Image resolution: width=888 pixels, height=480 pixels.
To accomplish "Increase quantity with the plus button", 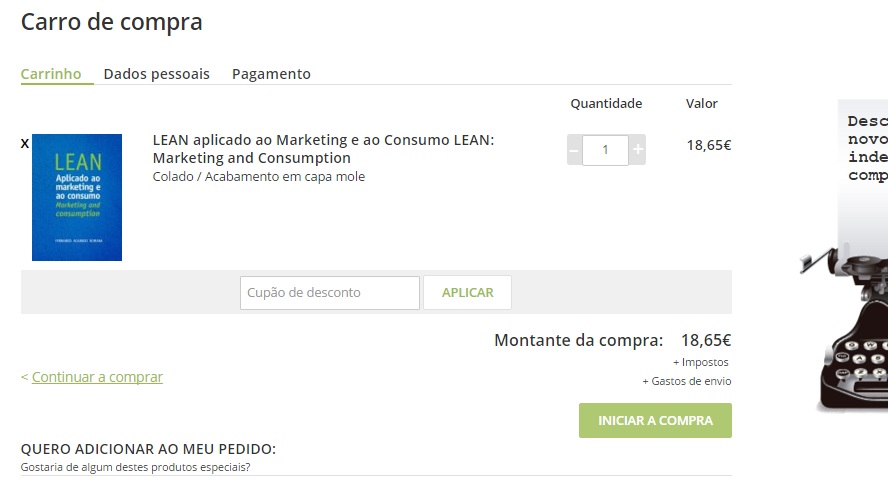I will [638, 150].
